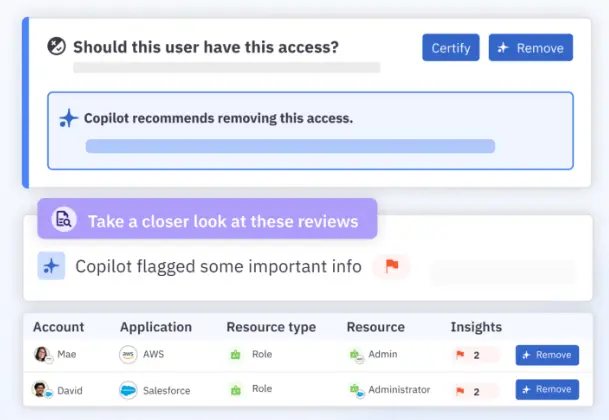609x420 pixels.
Task: Click the red flag icon next to flagged info
Action: click(392, 266)
